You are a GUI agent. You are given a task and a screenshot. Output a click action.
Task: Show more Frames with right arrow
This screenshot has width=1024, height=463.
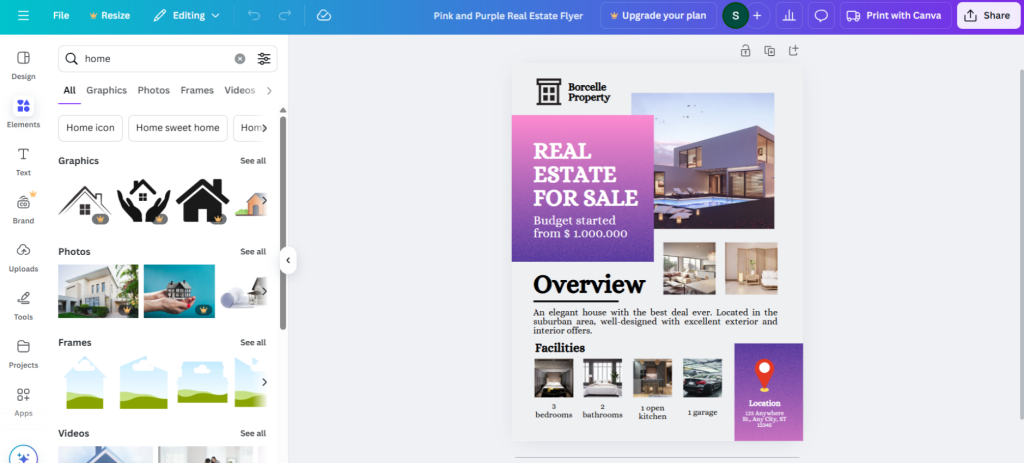click(x=264, y=382)
